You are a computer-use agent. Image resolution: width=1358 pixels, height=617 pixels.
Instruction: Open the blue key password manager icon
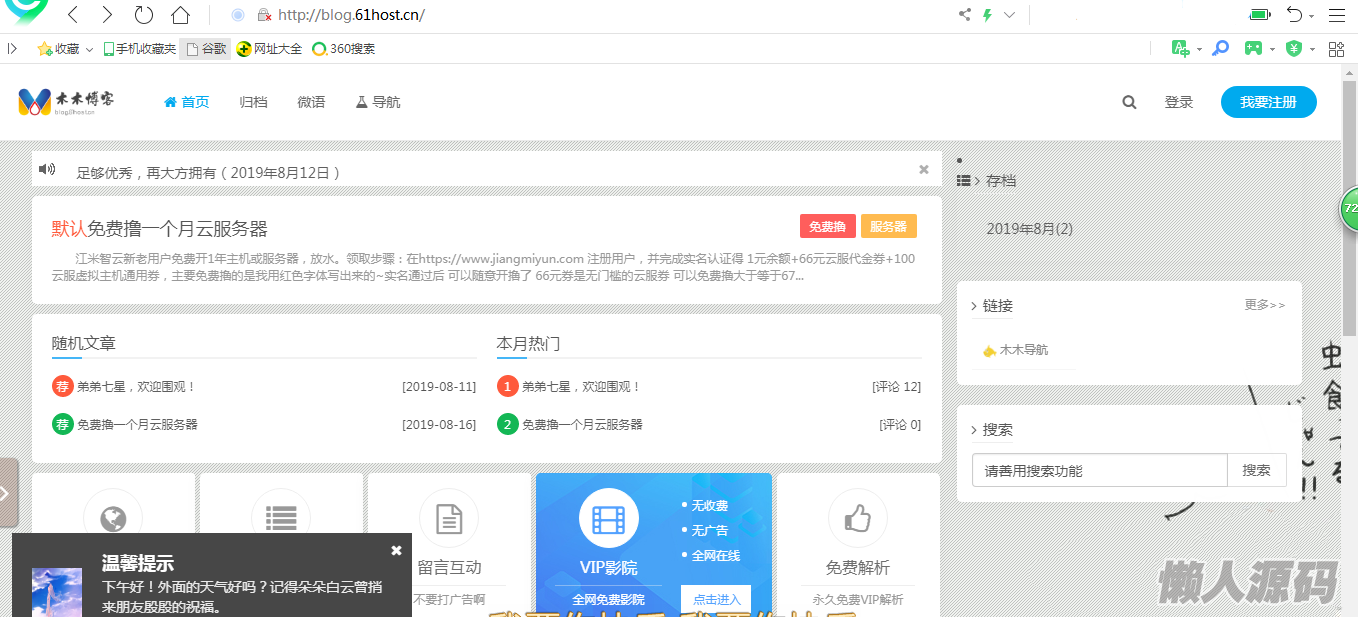point(1220,48)
